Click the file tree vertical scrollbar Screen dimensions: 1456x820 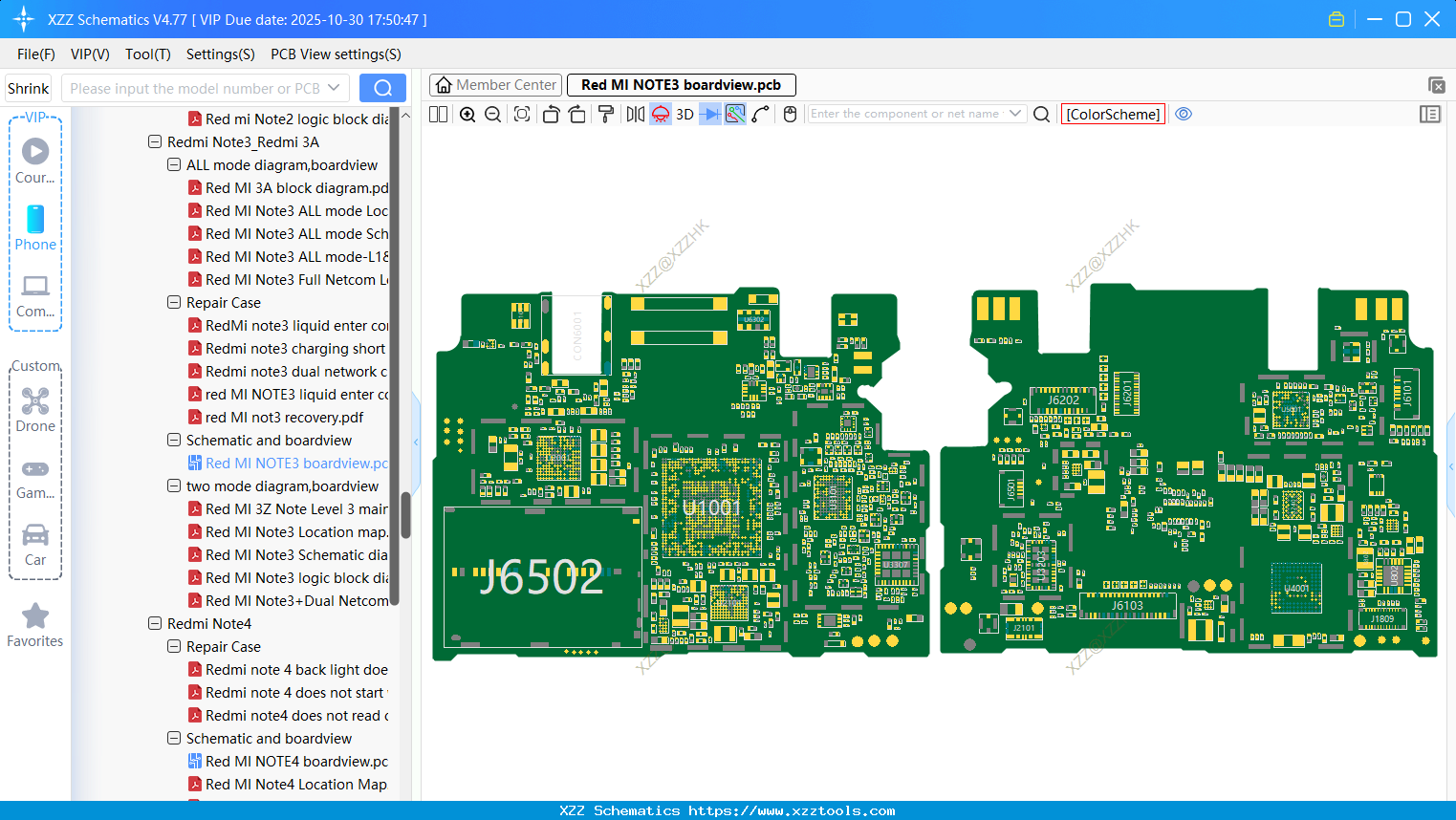tap(405, 516)
